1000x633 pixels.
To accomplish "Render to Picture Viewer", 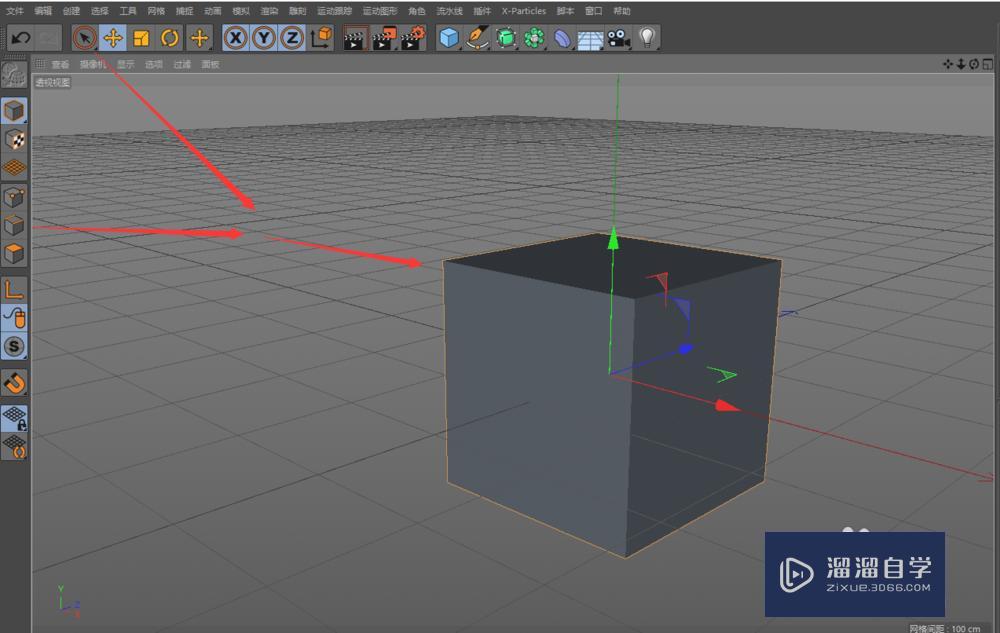I will coord(384,38).
